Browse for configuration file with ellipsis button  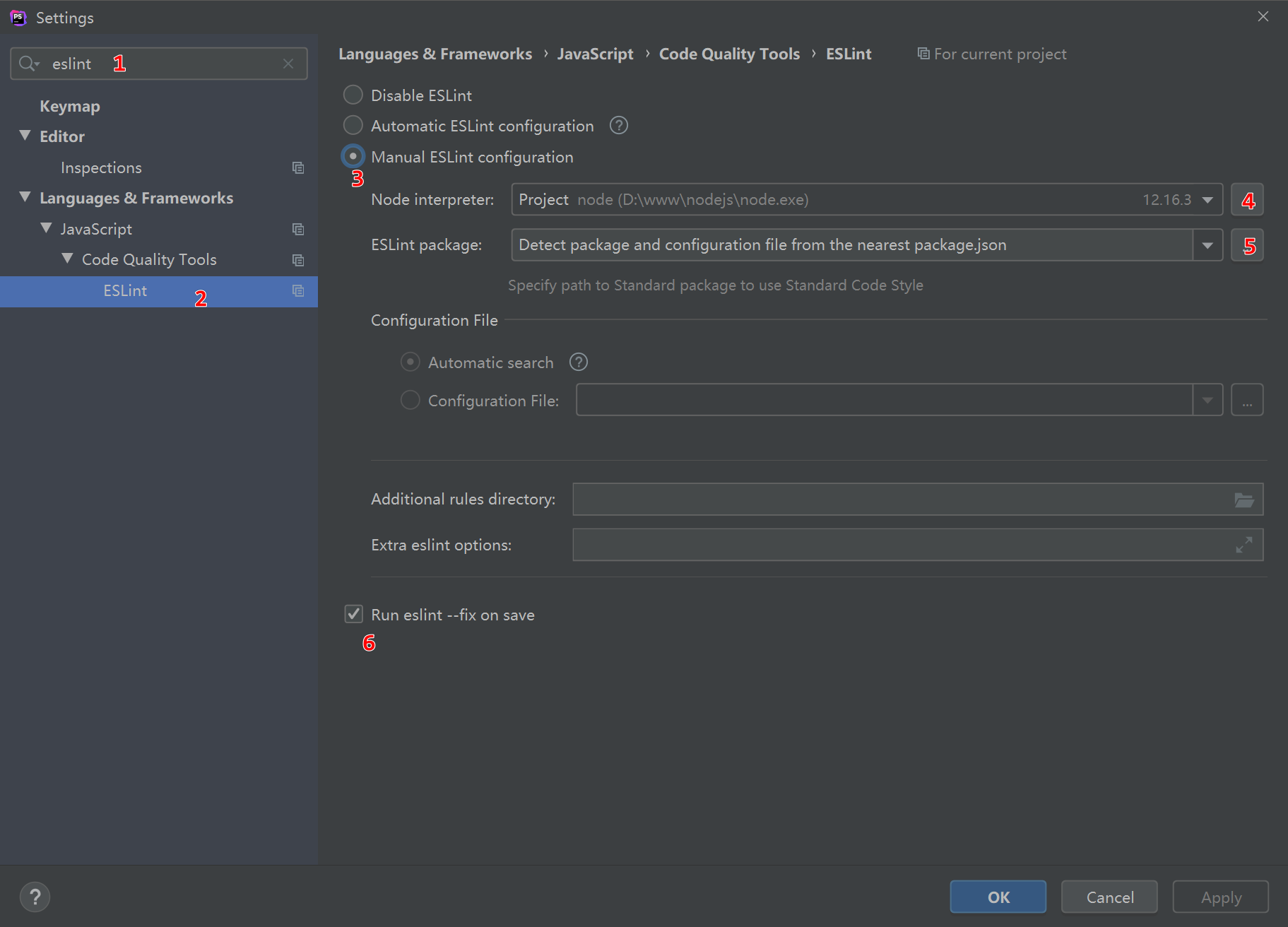coord(1248,401)
